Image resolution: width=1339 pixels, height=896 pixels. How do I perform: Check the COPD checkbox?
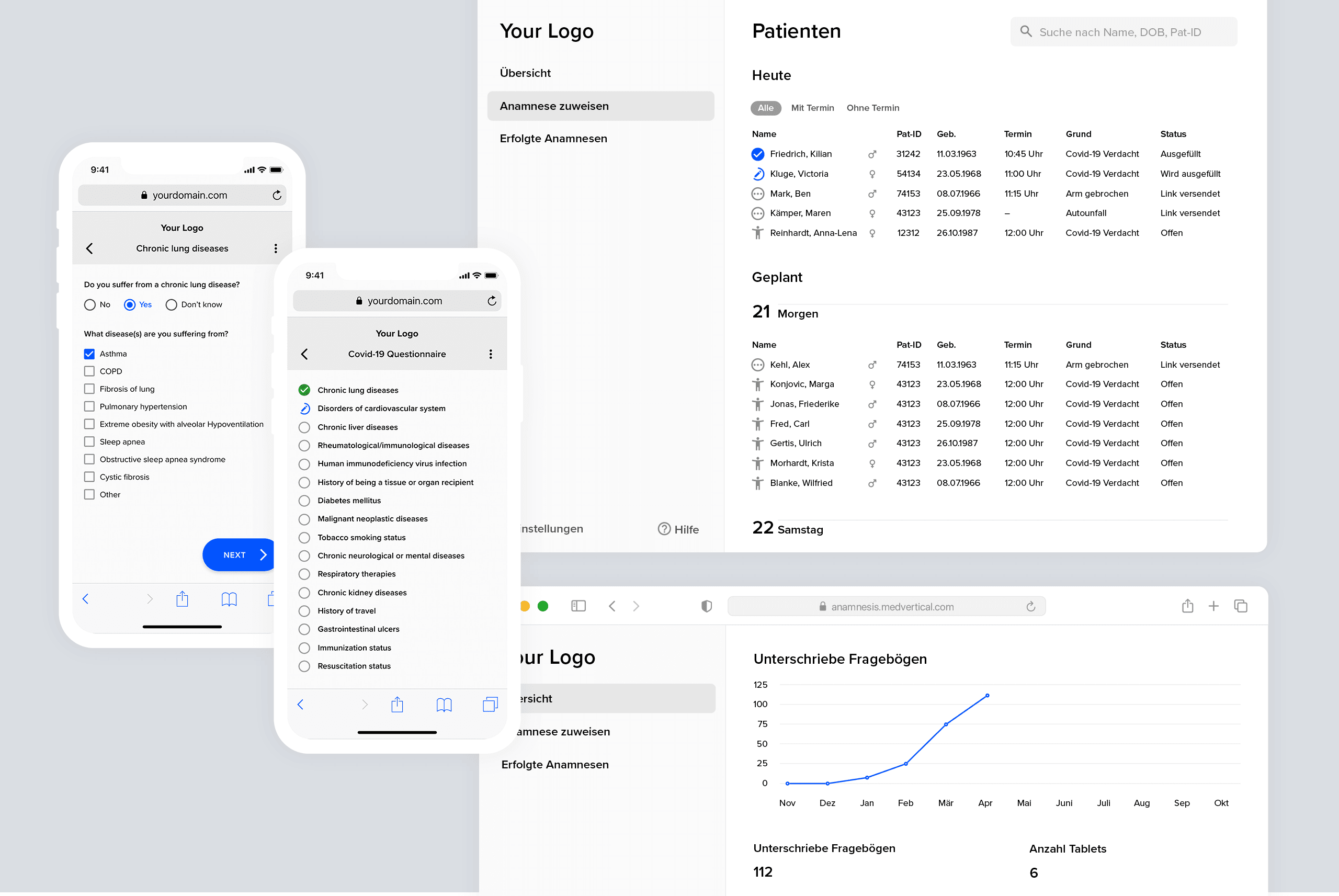(89, 371)
